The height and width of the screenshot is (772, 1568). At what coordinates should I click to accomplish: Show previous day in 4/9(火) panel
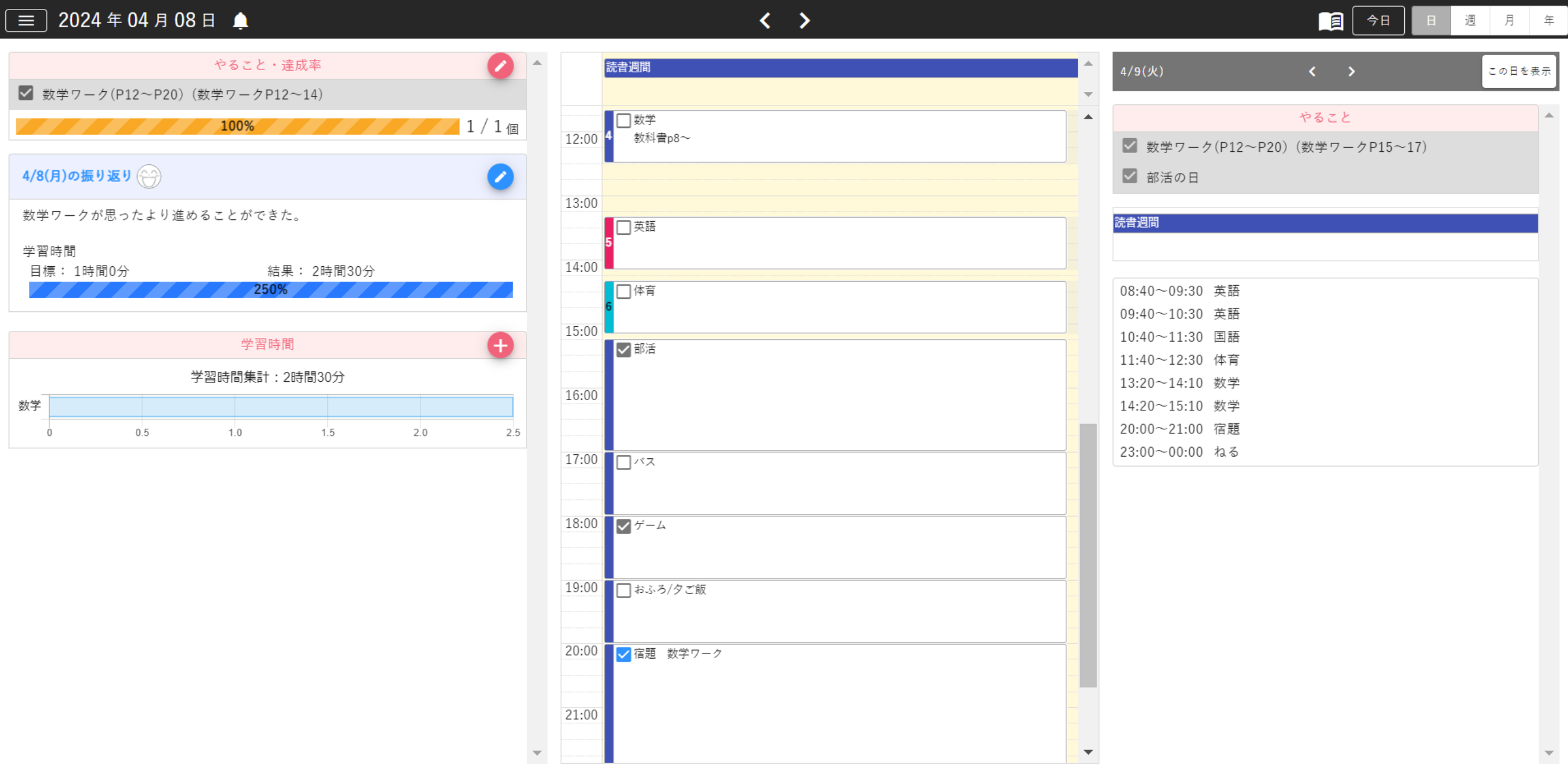1312,72
